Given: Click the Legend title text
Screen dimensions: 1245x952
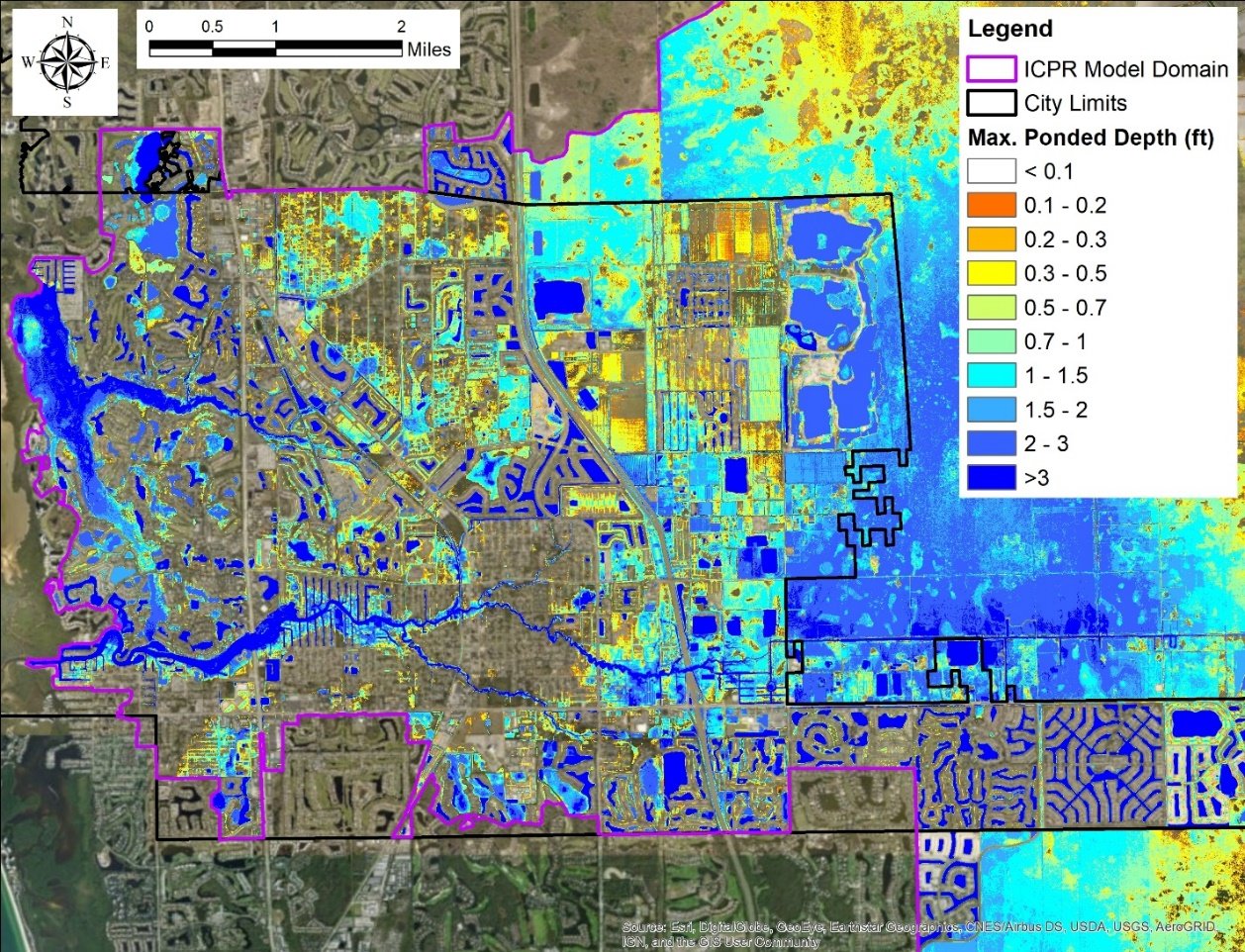Looking at the screenshot, I should [x=1009, y=30].
